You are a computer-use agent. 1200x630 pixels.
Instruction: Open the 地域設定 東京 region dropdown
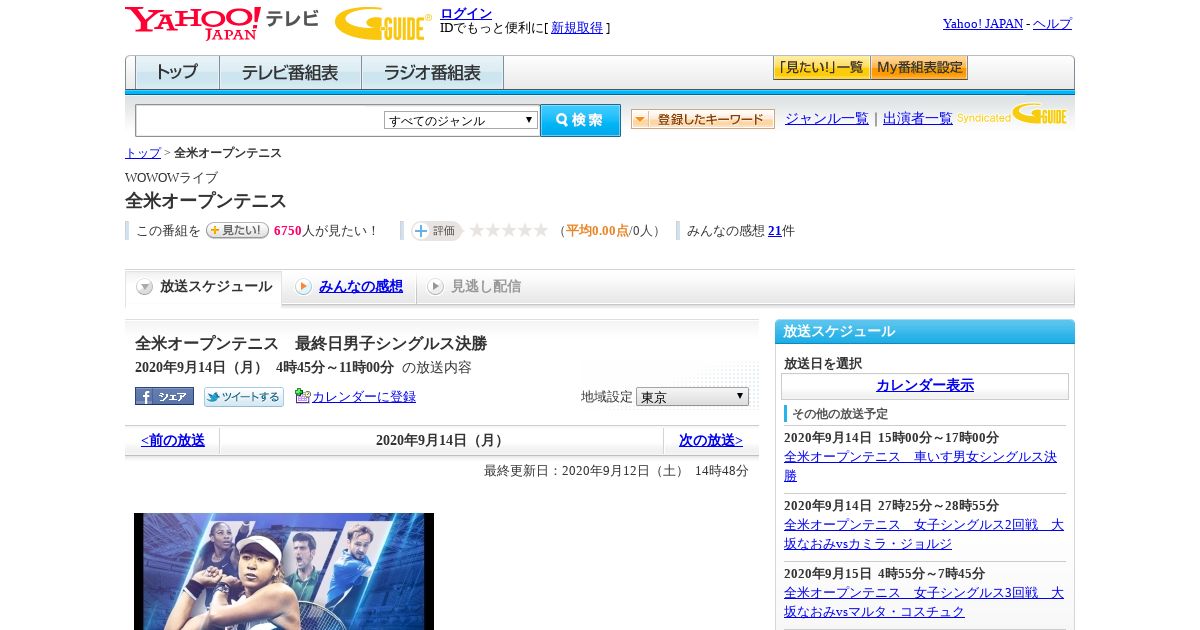(692, 397)
